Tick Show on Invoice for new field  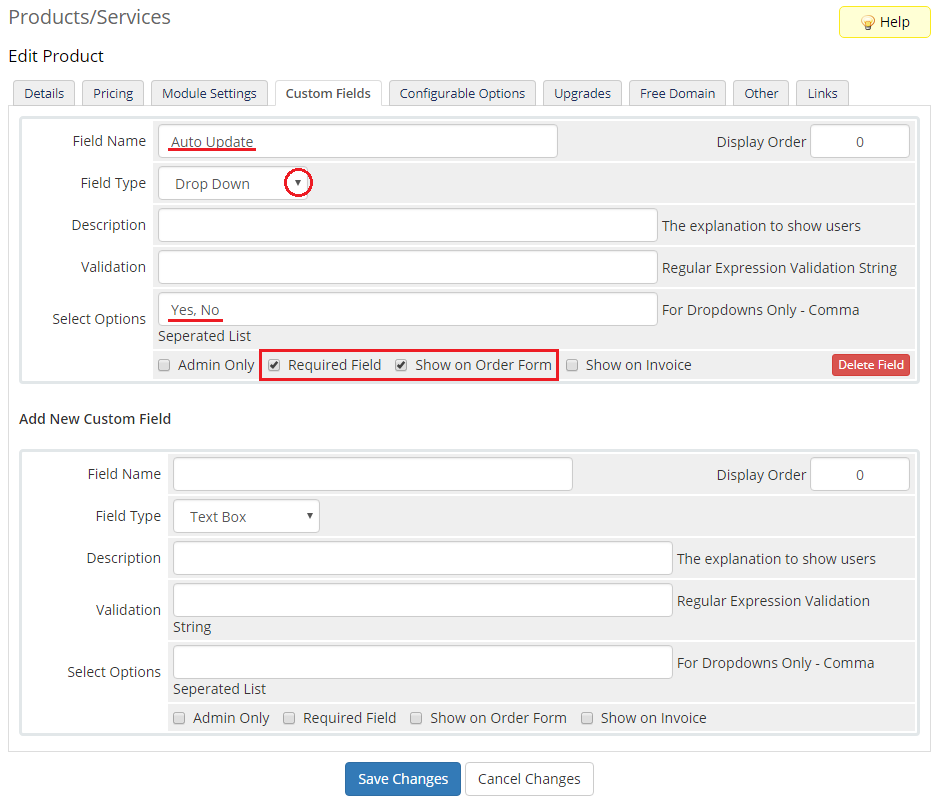[x=587, y=718]
